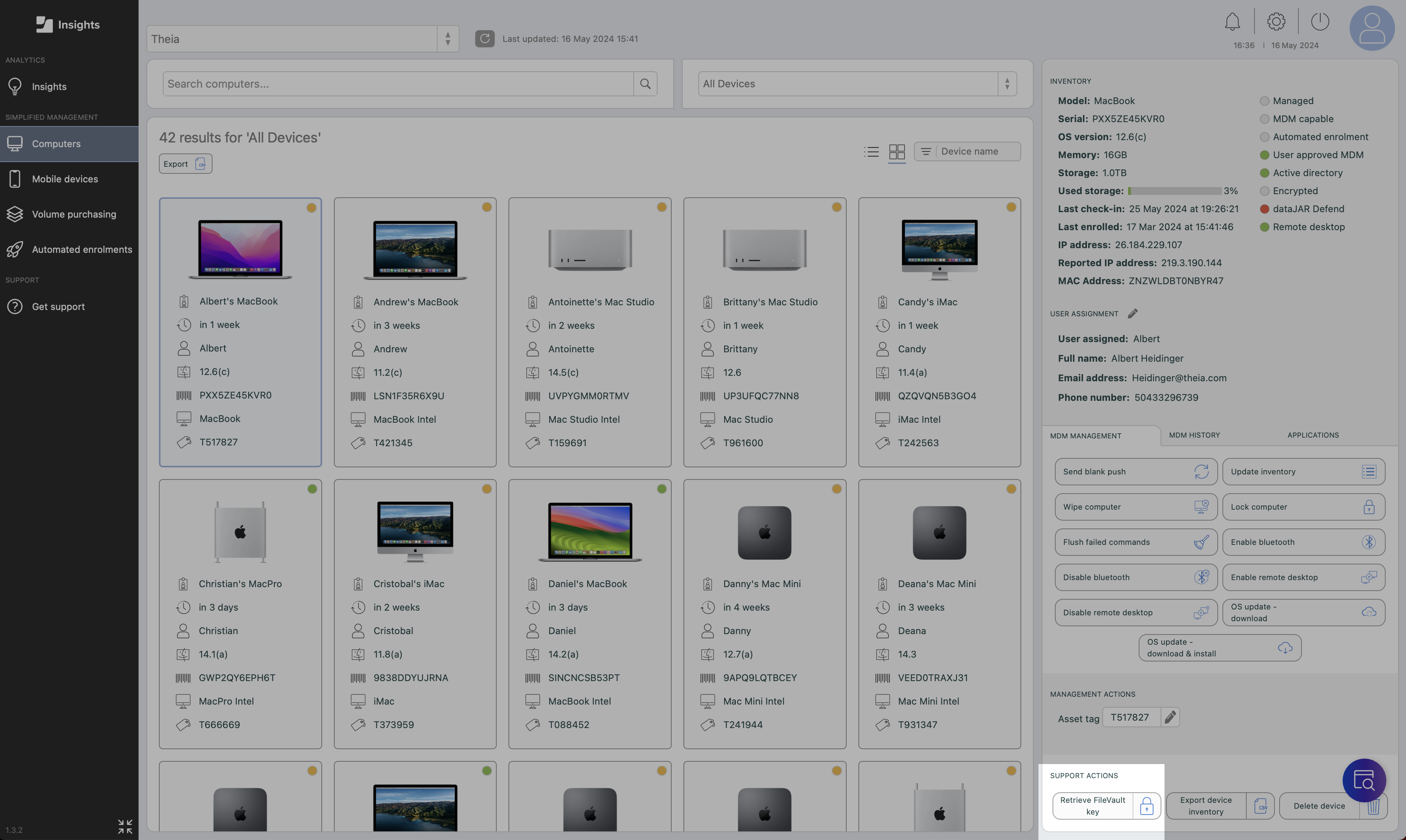Image resolution: width=1406 pixels, height=840 pixels.
Task: Click the power logout icon
Action: pyautogui.click(x=1320, y=22)
